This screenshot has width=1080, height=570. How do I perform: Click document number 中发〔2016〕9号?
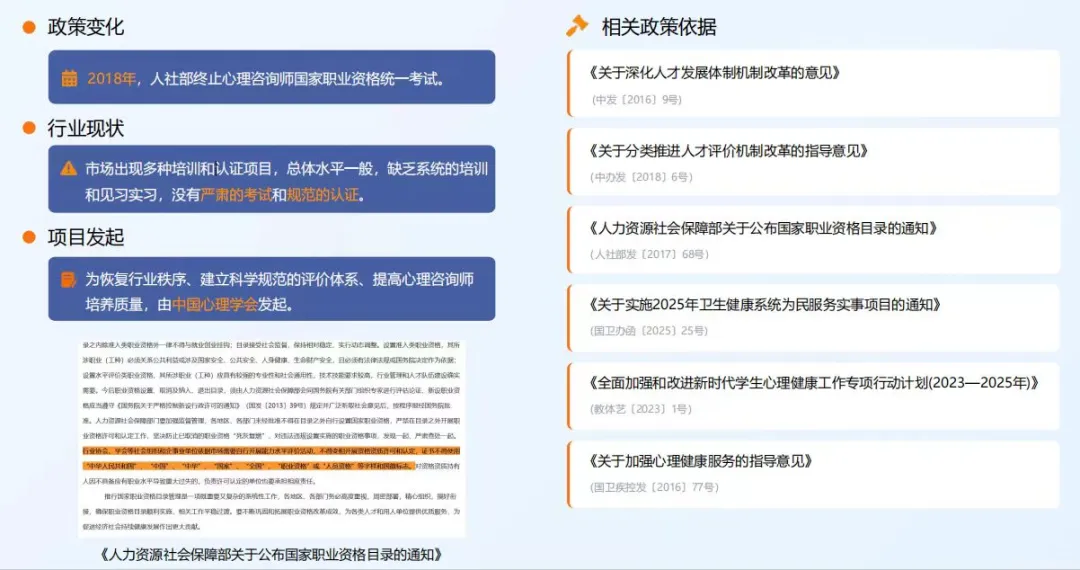pyautogui.click(x=636, y=100)
